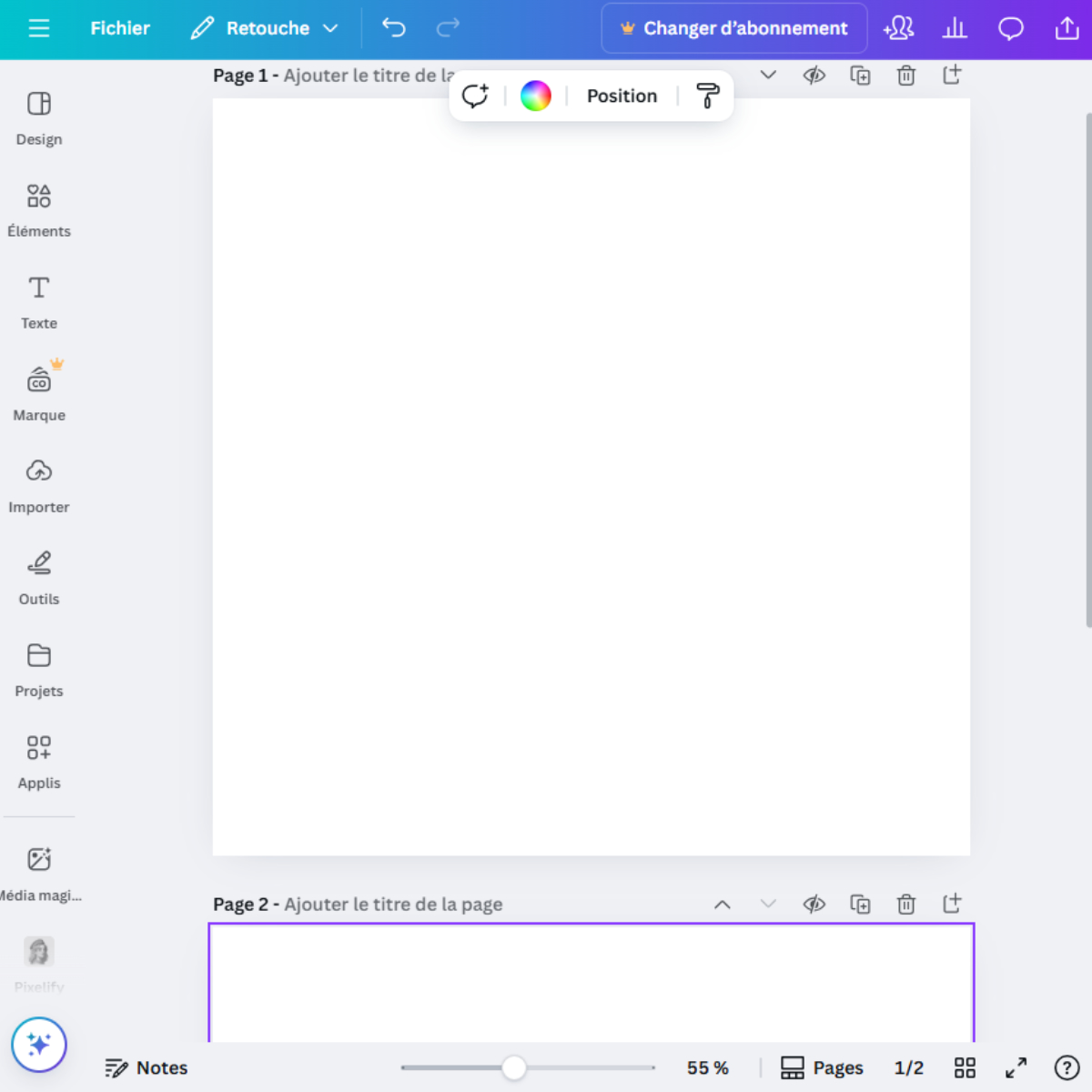This screenshot has width=1092, height=1092.
Task: Open the Outils panel
Action: point(39,578)
